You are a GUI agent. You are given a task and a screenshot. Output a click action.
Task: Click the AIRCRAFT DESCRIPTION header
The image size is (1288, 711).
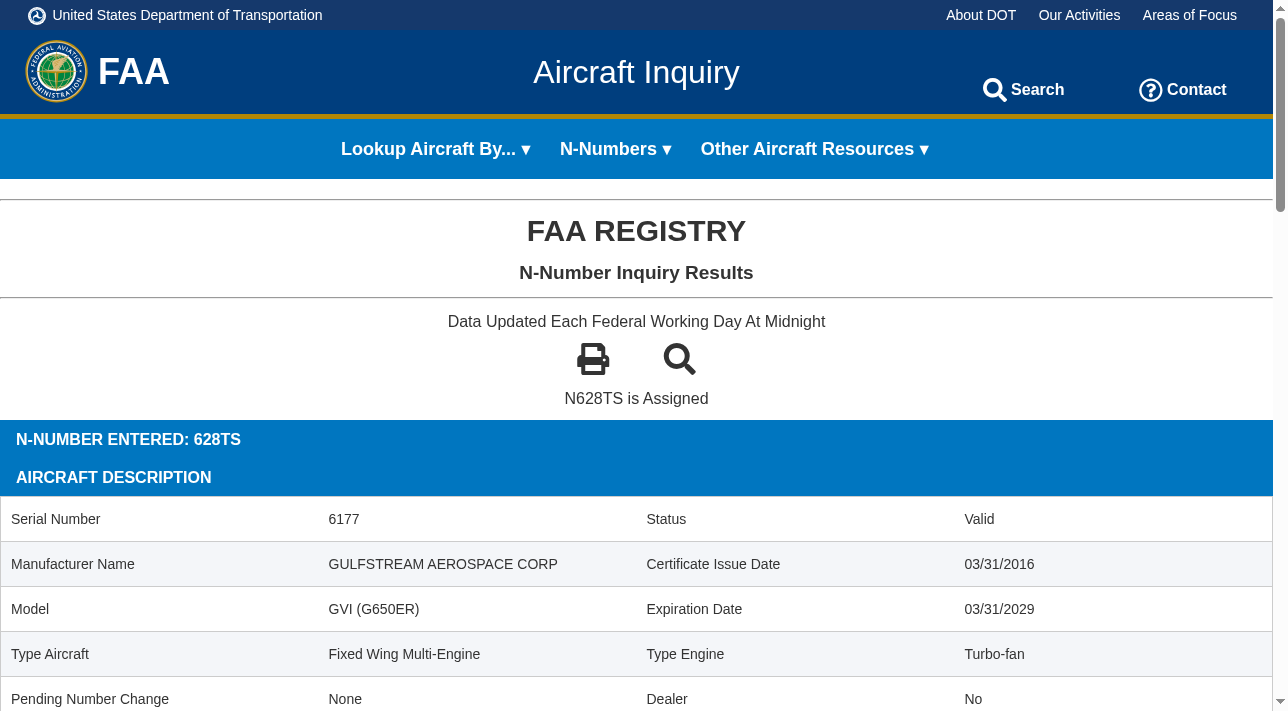pyautogui.click(x=114, y=478)
